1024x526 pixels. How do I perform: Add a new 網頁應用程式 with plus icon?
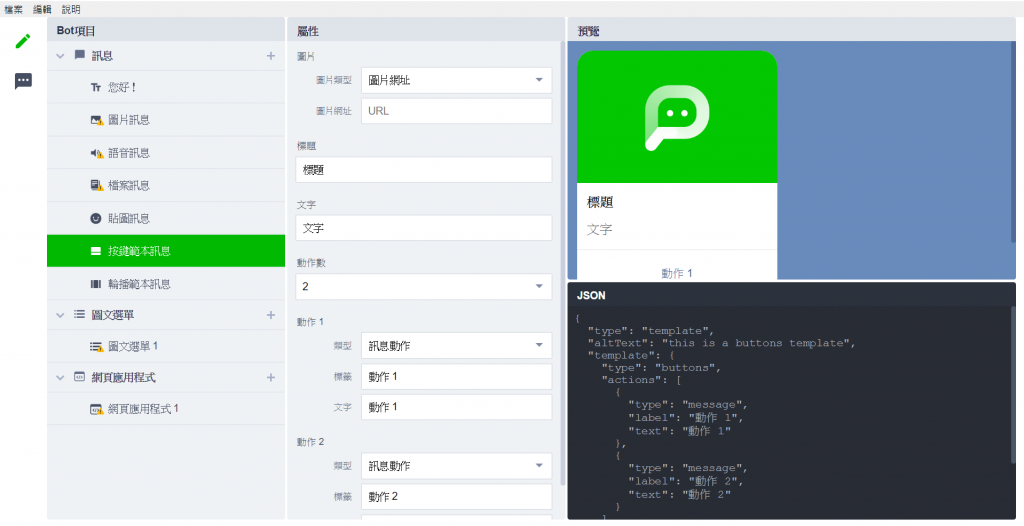point(271,378)
